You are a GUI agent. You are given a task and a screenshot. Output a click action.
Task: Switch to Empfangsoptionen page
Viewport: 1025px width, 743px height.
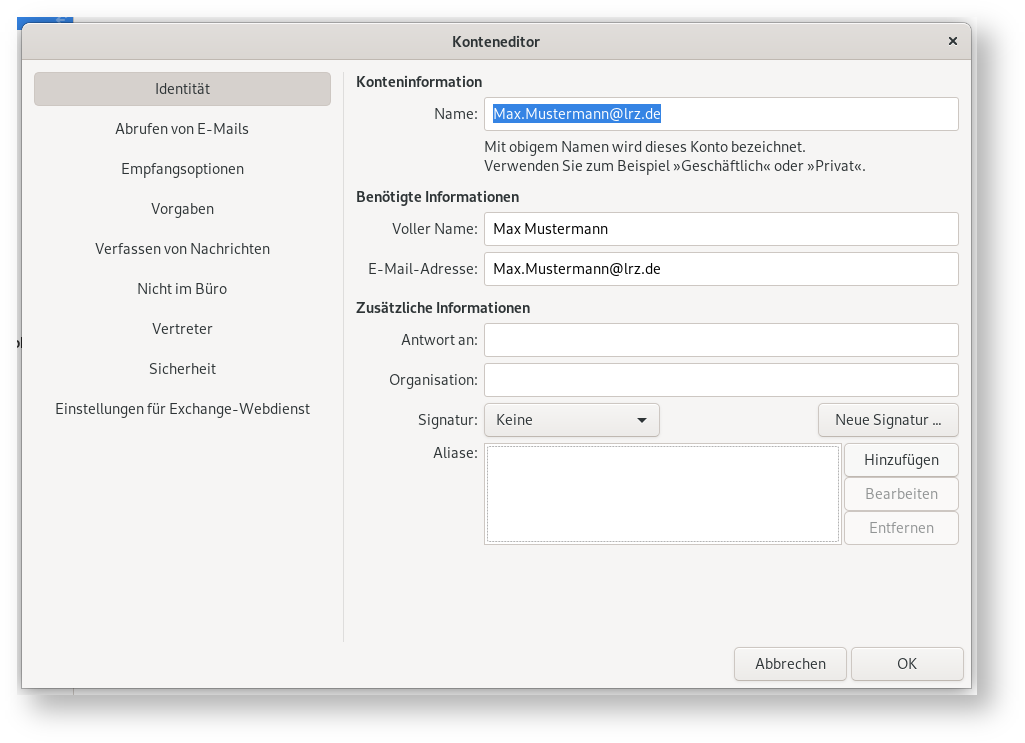(182, 169)
